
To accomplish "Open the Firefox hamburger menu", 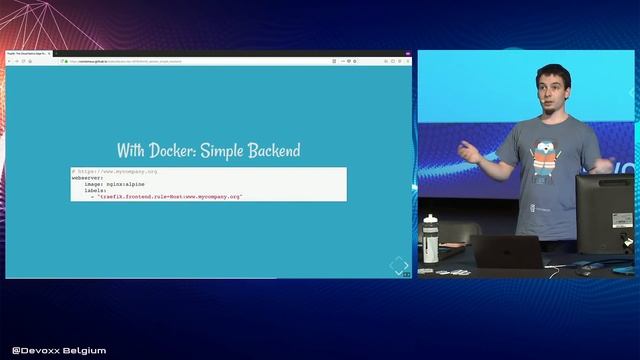I will 408,61.
